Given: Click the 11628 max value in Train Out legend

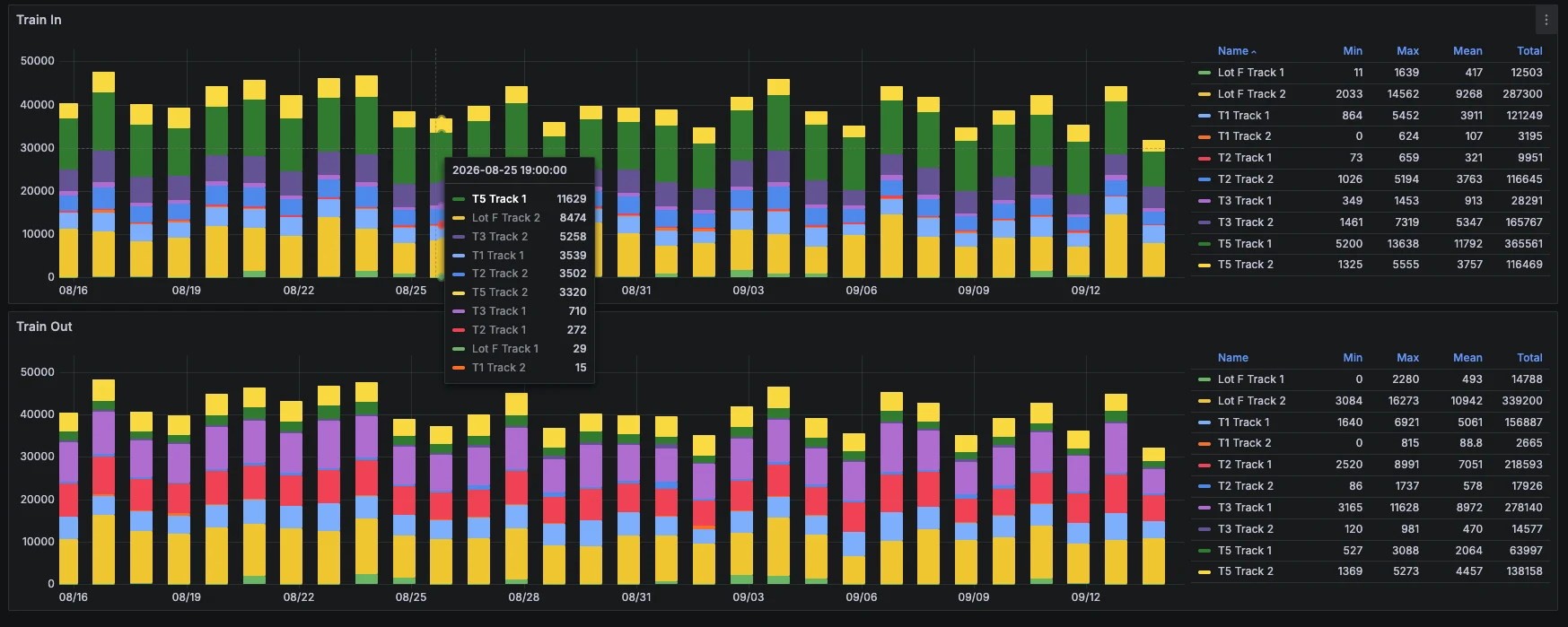Looking at the screenshot, I should pos(1404,508).
